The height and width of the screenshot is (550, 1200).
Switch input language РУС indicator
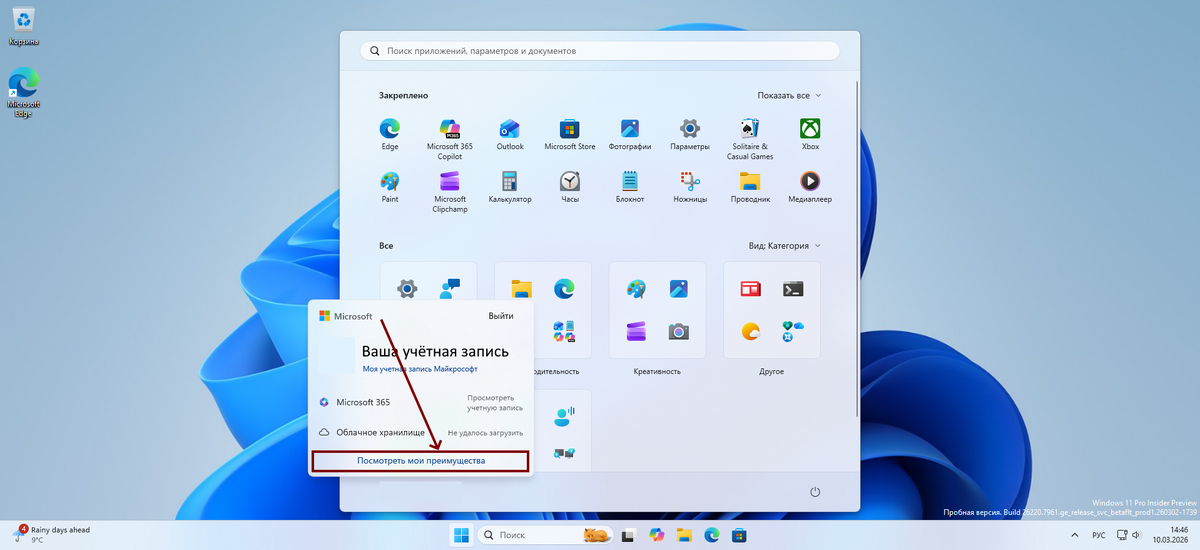coord(1098,535)
